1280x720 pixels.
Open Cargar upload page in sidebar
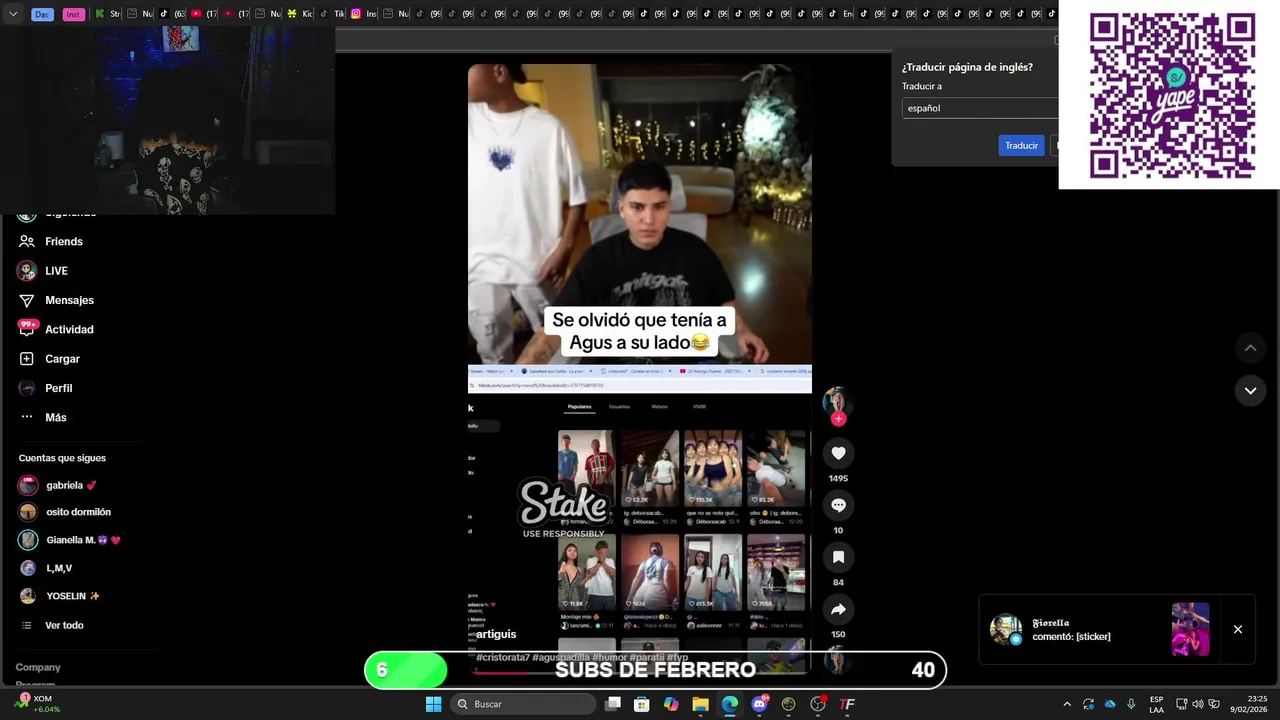click(49, 359)
